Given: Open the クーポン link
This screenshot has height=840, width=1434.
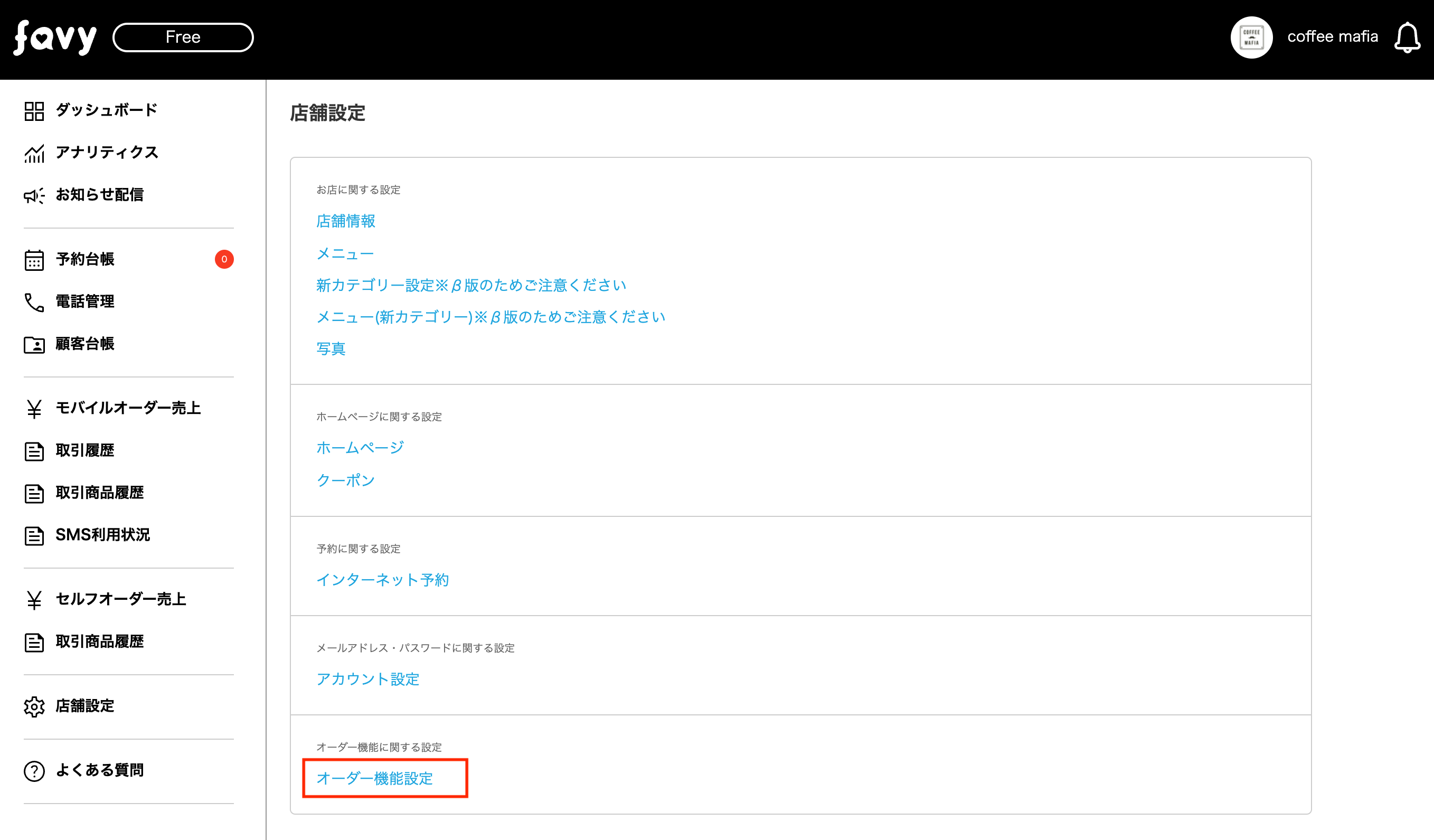Looking at the screenshot, I should [x=345, y=480].
